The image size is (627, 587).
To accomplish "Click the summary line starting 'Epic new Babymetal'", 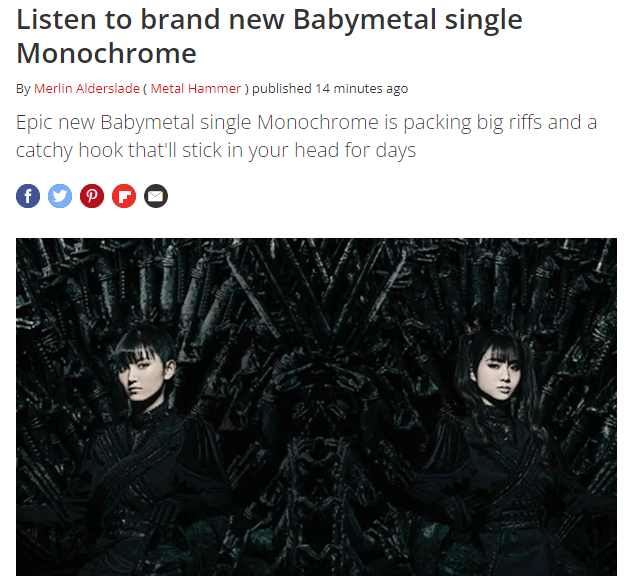I will [306, 122].
